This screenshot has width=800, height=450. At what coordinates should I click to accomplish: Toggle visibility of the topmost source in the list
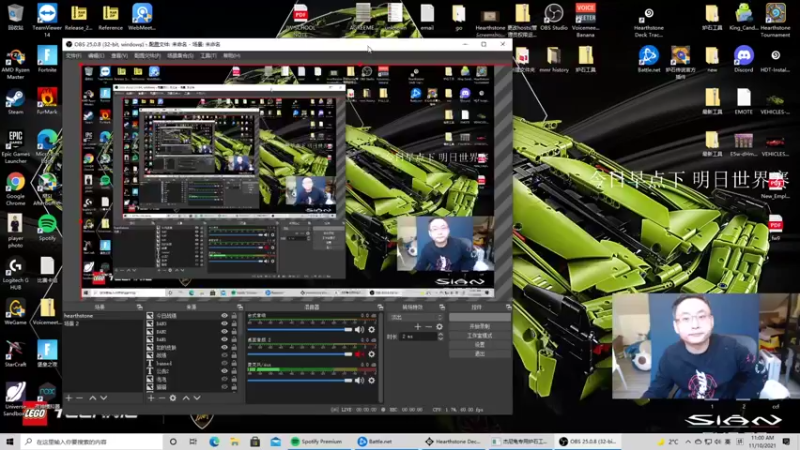pyautogui.click(x=224, y=316)
